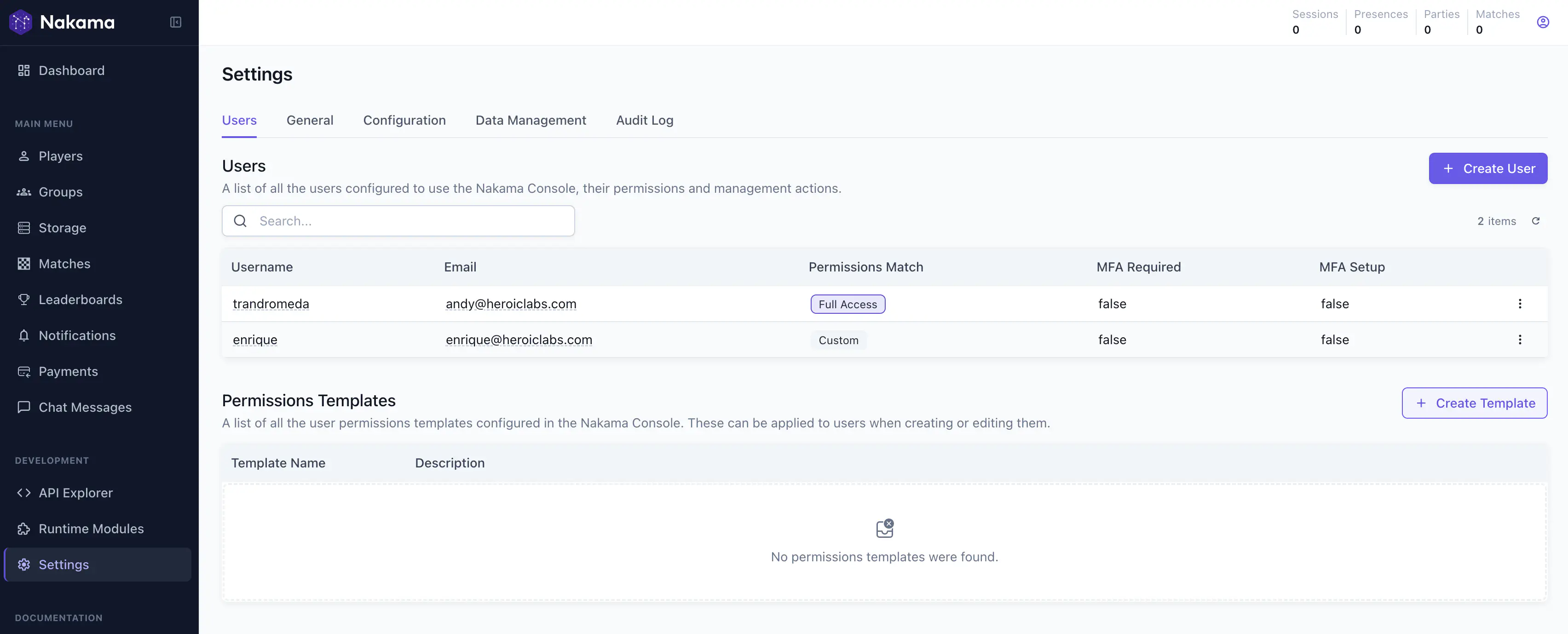The height and width of the screenshot is (634, 1568).
Task: Open the user profile icon
Action: (1542, 22)
